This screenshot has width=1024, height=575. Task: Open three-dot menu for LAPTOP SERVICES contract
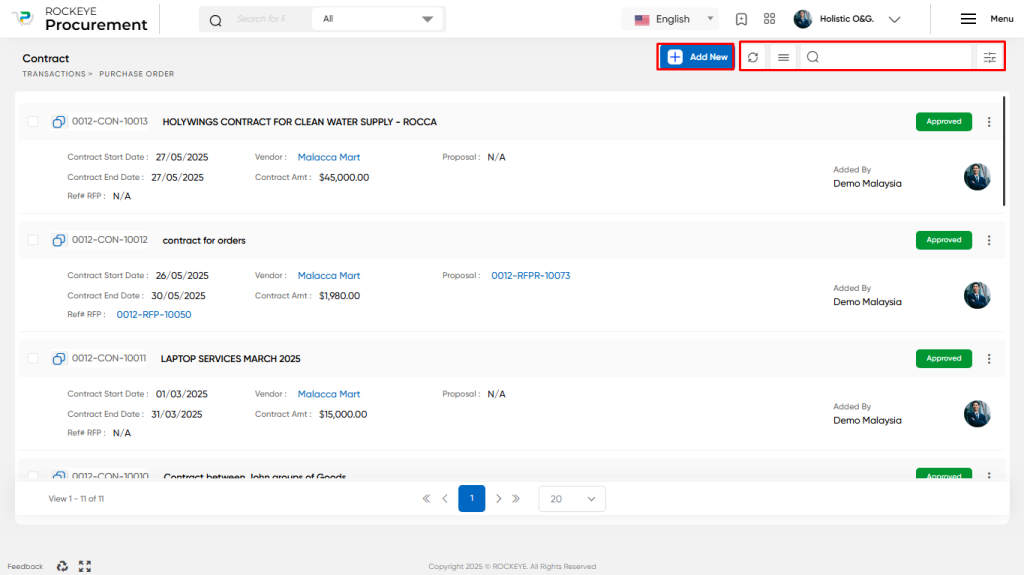[989, 359]
